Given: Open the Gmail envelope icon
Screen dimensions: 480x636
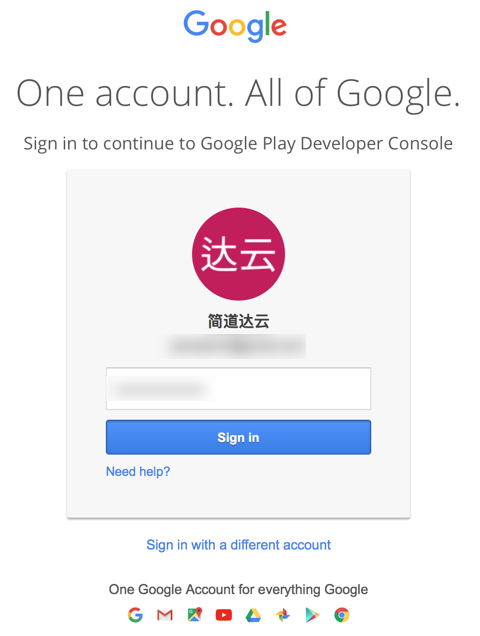Looking at the screenshot, I should pos(165,615).
